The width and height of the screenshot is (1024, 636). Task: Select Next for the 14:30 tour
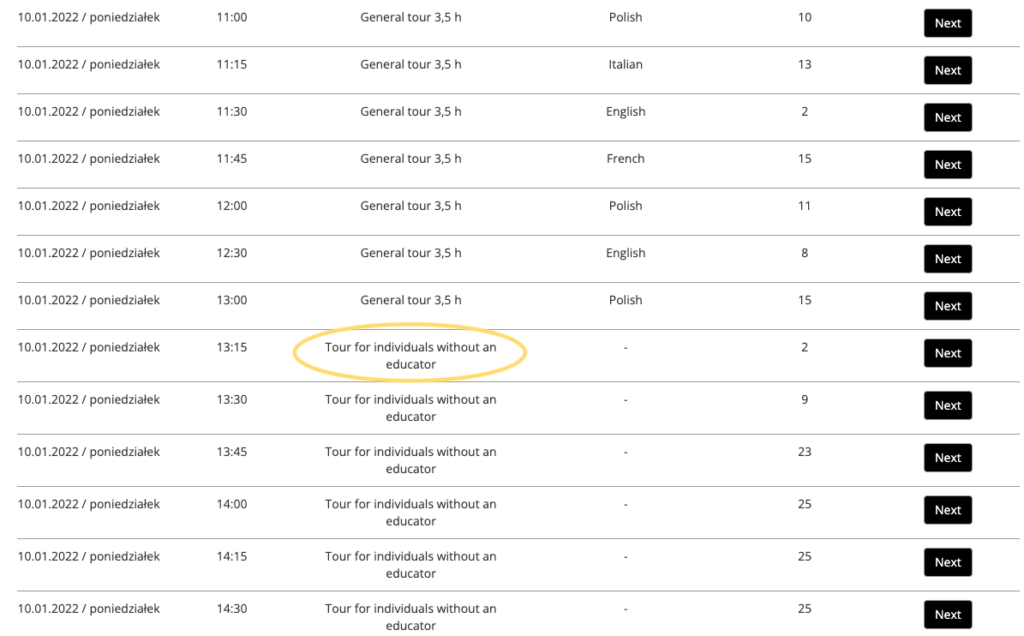click(x=947, y=614)
